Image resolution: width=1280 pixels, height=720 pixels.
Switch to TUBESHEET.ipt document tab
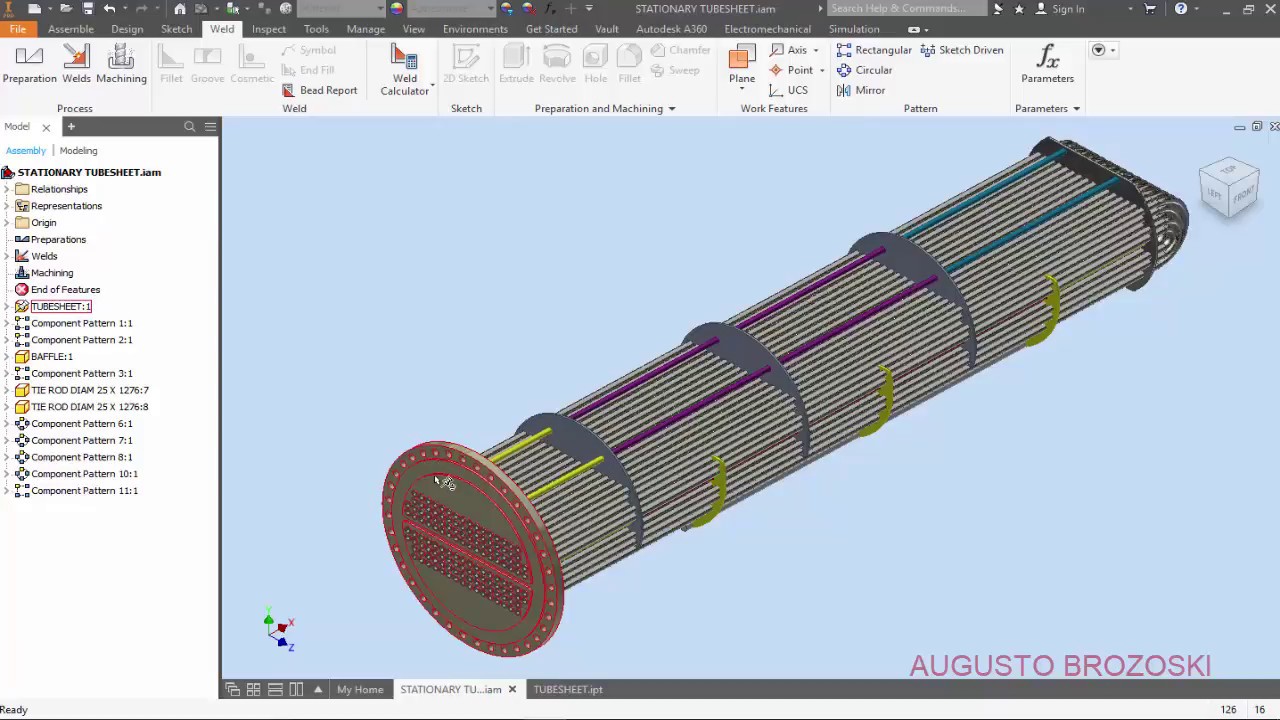point(568,689)
